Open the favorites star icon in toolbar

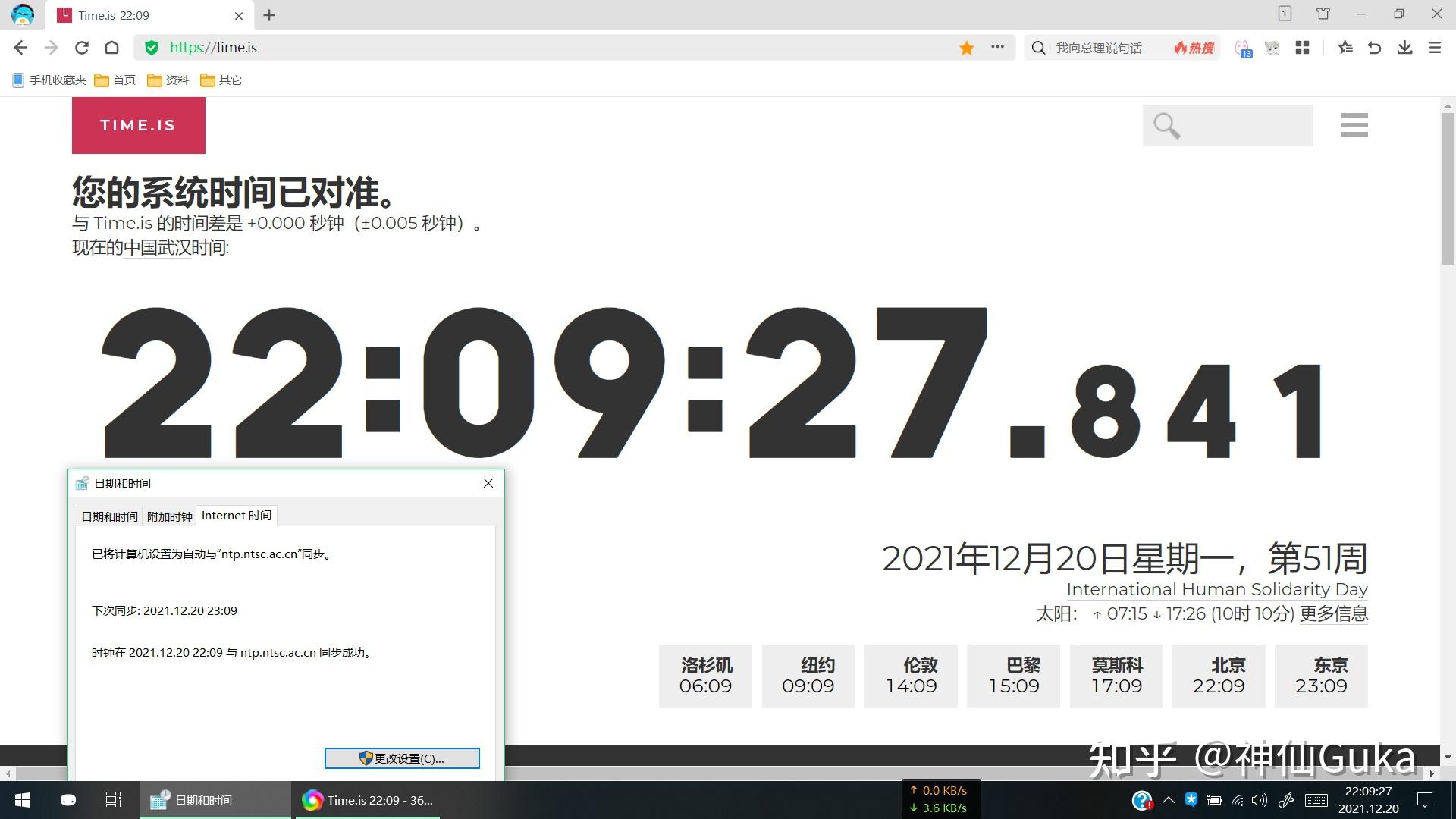(1345, 47)
